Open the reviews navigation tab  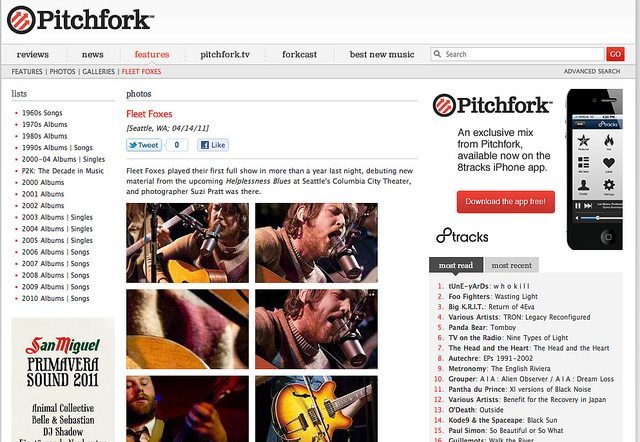click(x=33, y=54)
